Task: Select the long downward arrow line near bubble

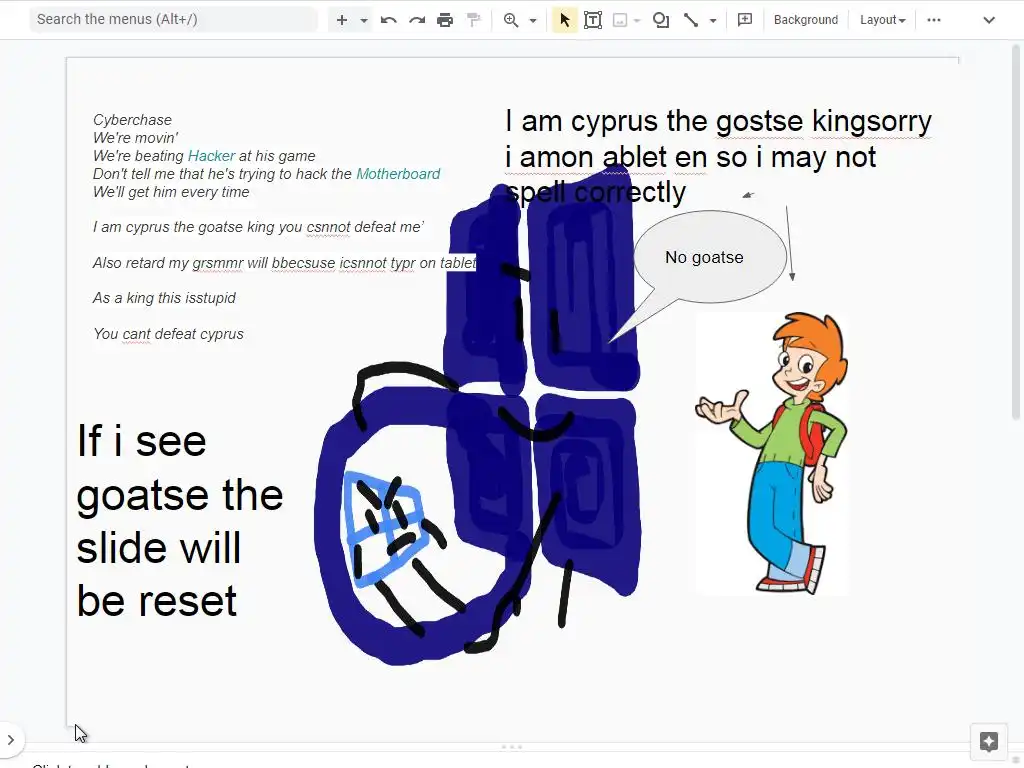Action: (789, 243)
